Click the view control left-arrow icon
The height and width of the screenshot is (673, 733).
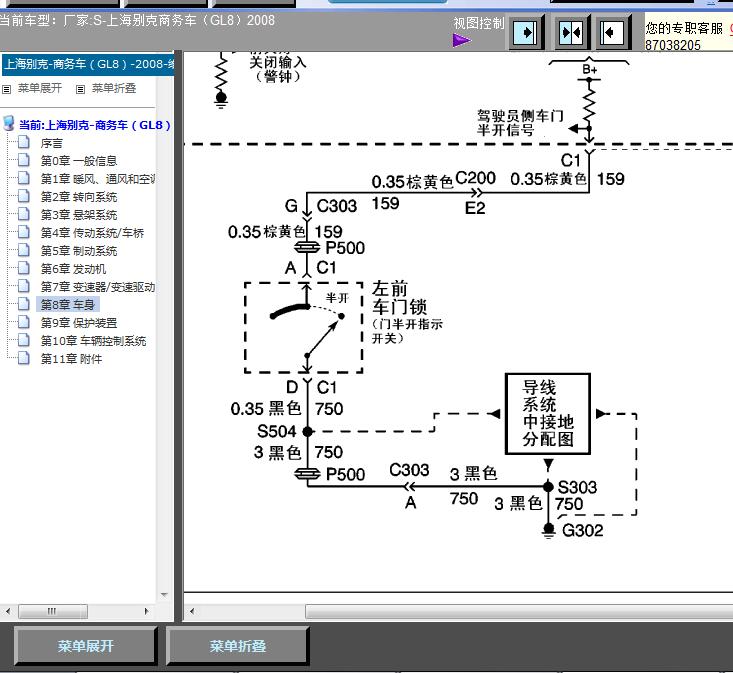612,33
